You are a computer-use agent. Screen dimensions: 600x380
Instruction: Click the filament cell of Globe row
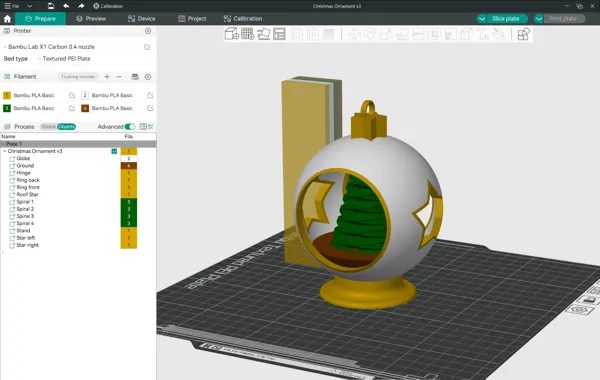129,158
